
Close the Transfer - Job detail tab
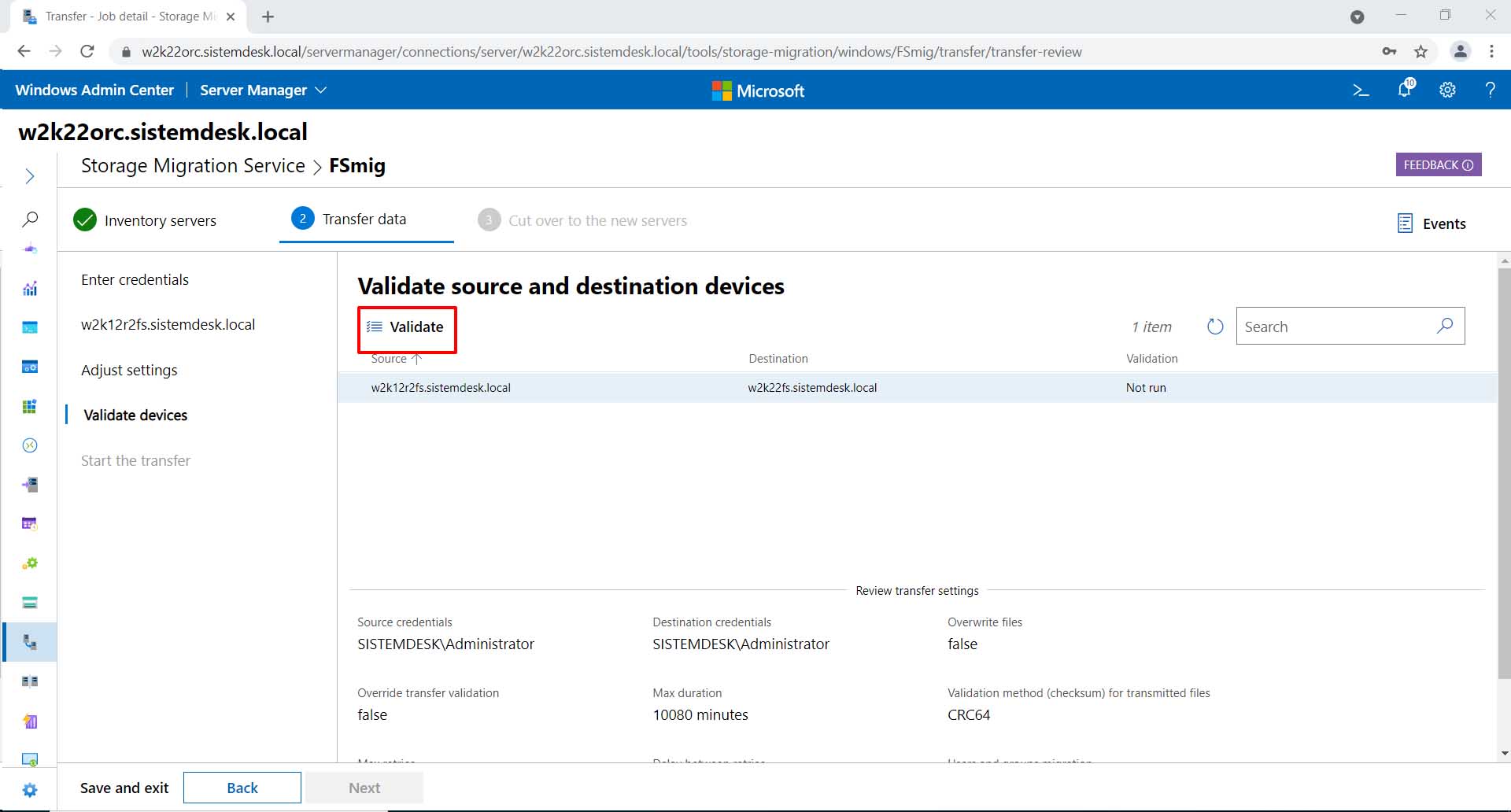(231, 17)
